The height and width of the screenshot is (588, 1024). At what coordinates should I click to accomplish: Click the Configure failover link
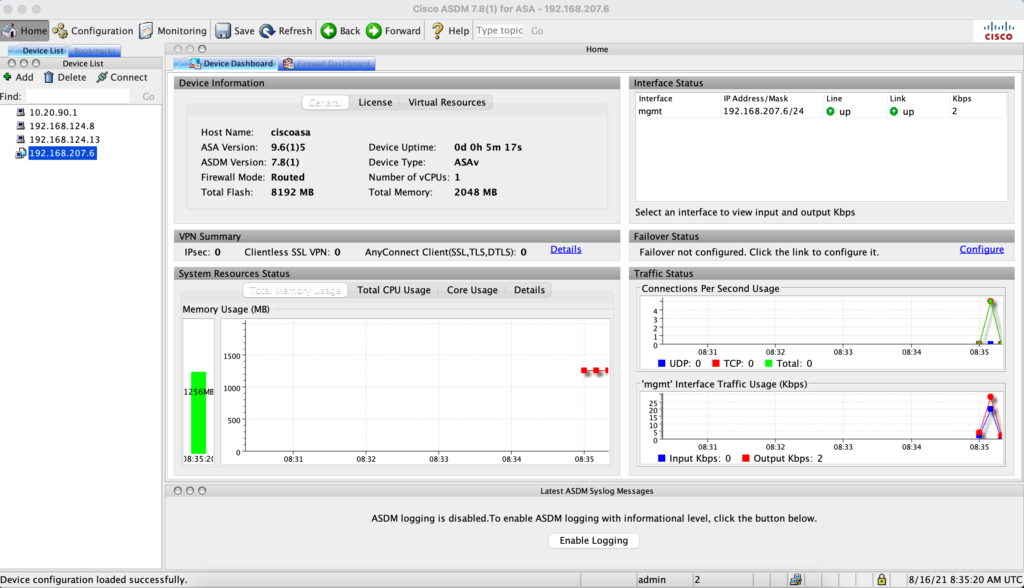pos(982,250)
